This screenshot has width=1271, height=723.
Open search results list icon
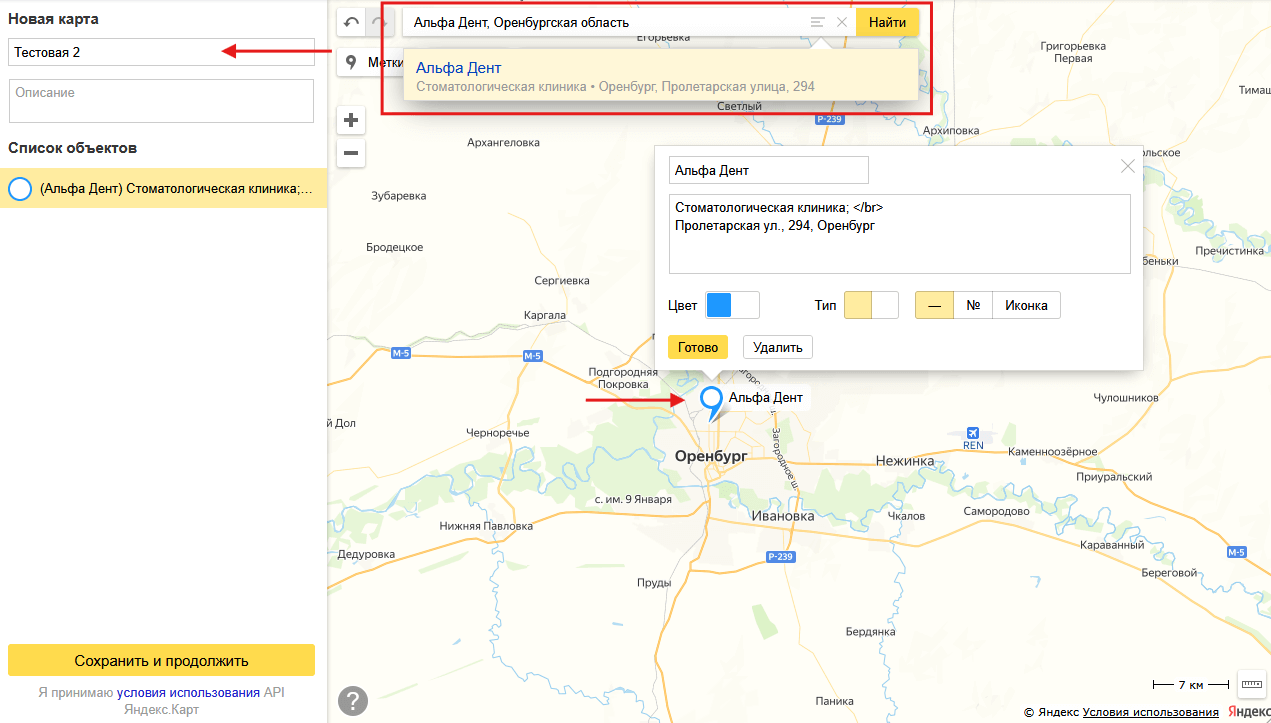(x=818, y=22)
